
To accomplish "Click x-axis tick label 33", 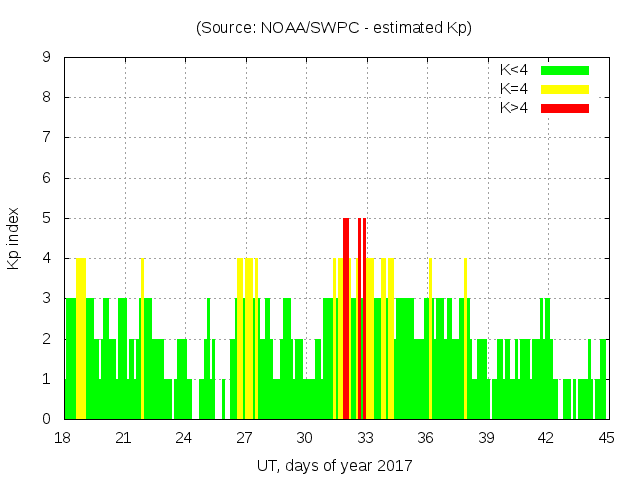I will click(x=365, y=438).
